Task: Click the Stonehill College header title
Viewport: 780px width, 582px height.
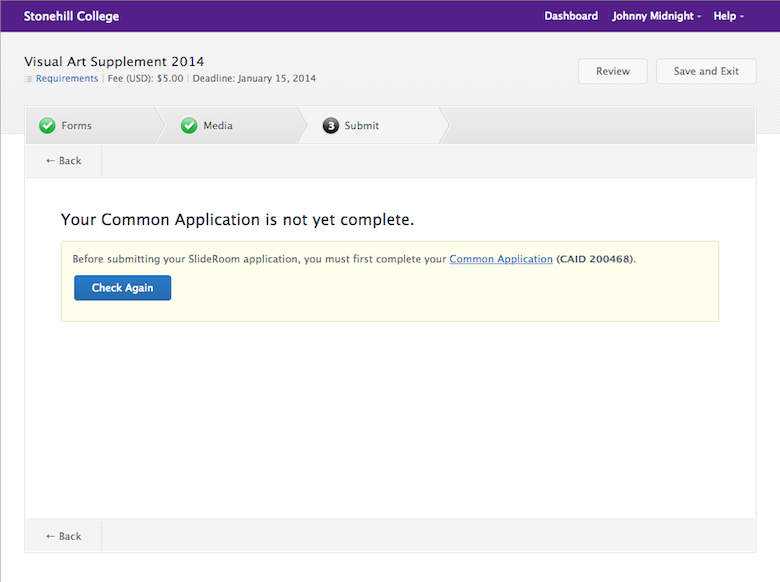Action: point(72,16)
